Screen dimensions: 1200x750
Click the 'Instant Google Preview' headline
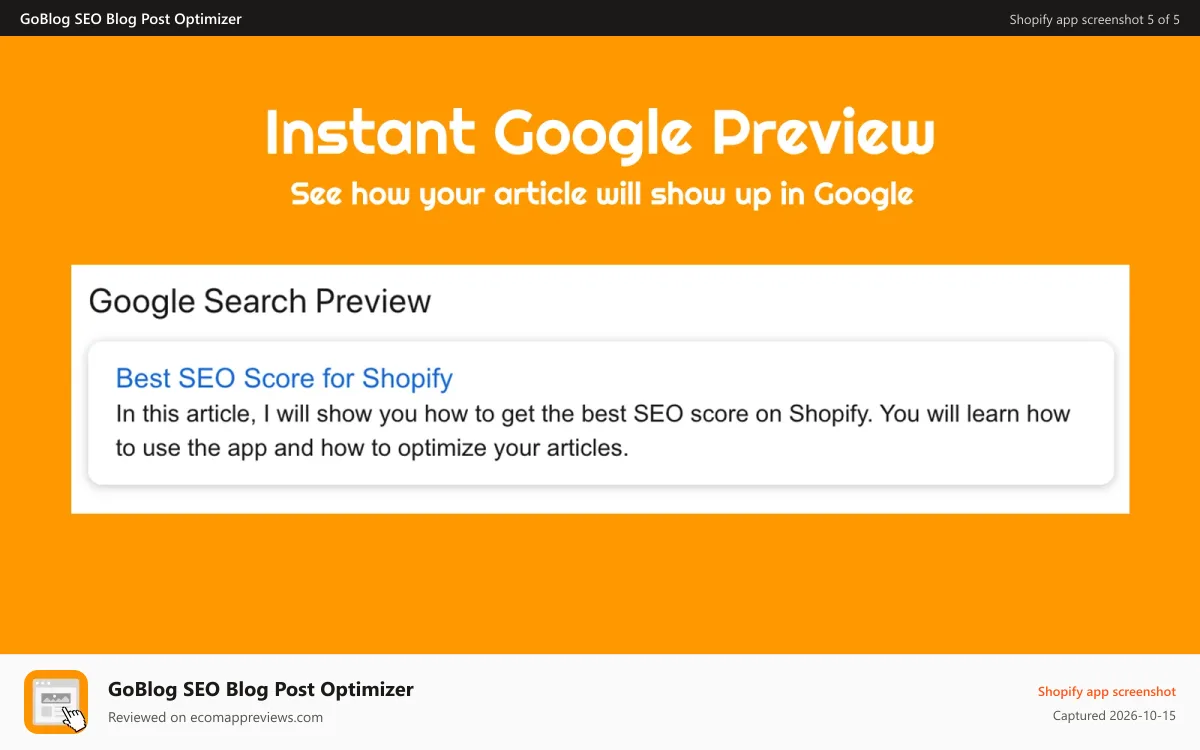pyautogui.click(x=600, y=134)
